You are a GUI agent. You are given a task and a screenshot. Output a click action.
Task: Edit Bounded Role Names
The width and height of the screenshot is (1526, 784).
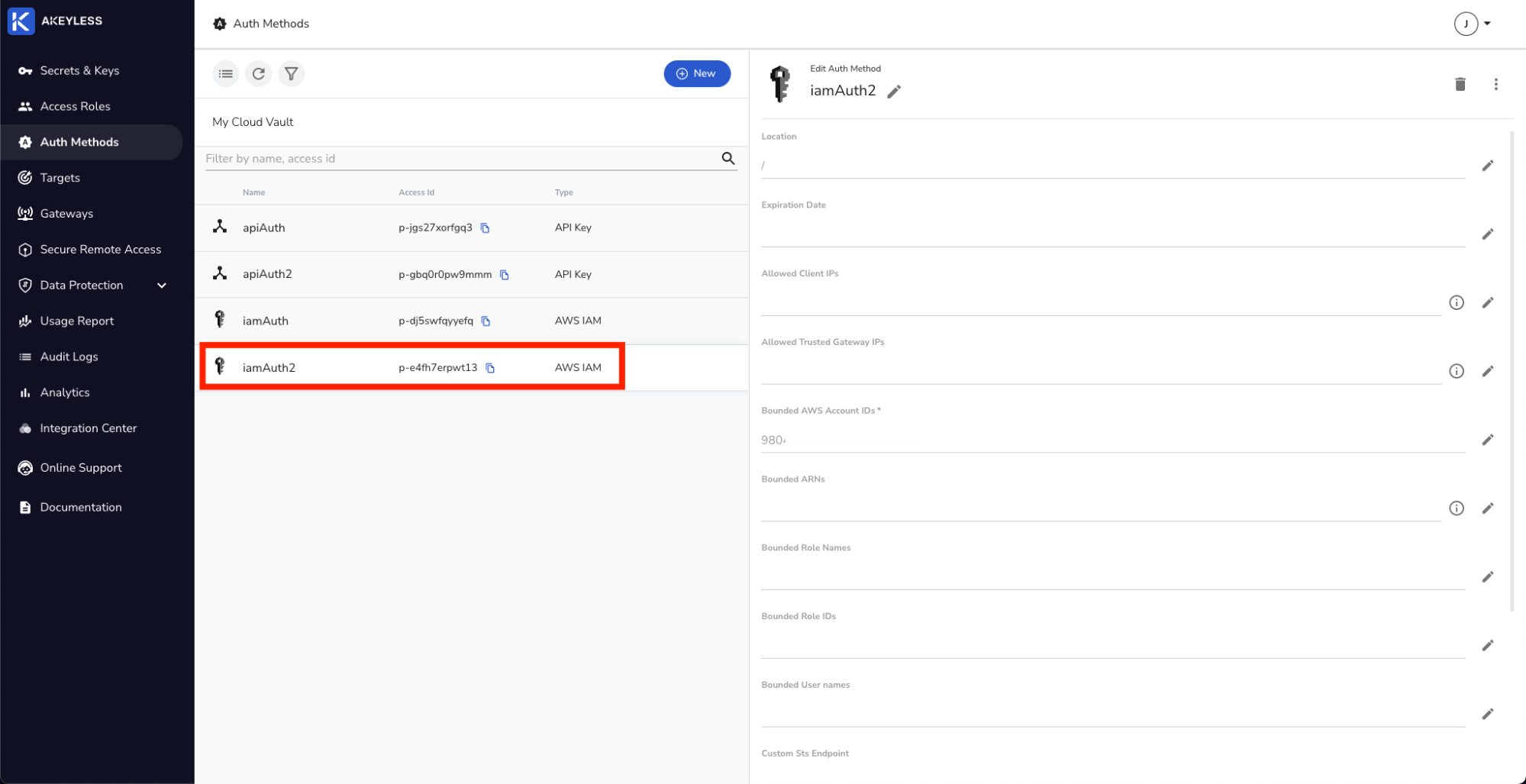click(1488, 577)
